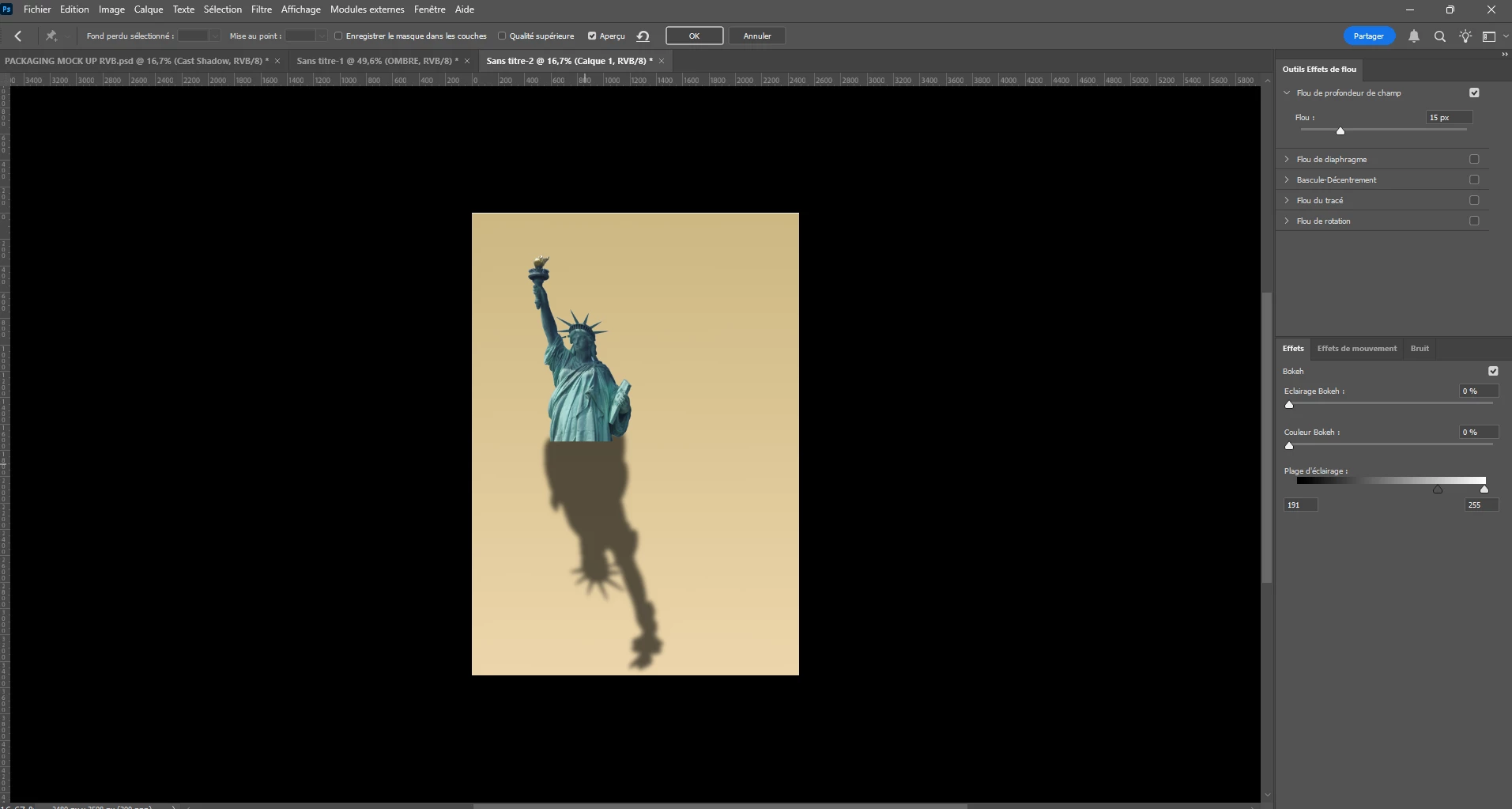
Task: Expand the Flou du tracé section
Action: (x=1287, y=200)
